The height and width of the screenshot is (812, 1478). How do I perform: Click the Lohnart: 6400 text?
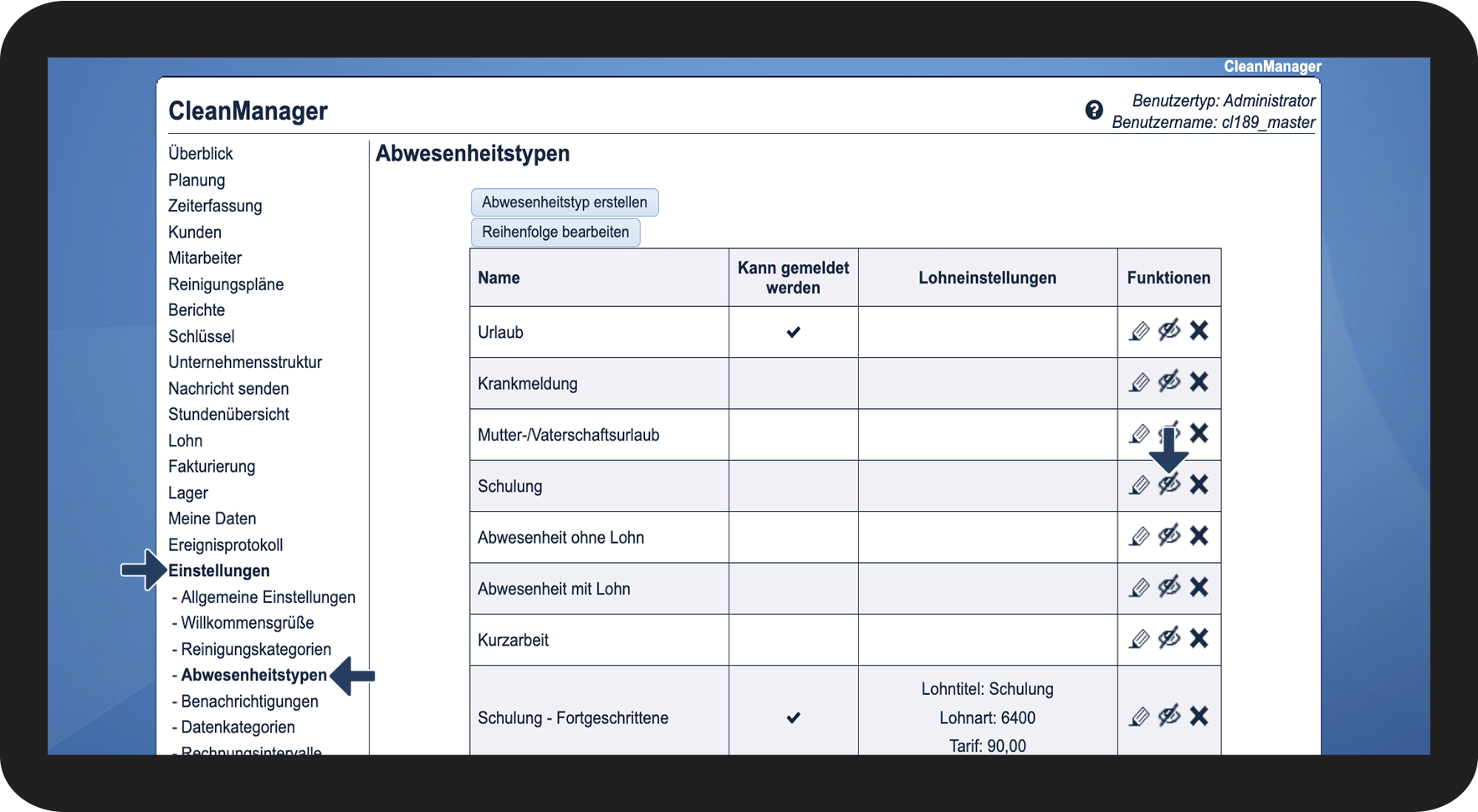click(x=988, y=718)
